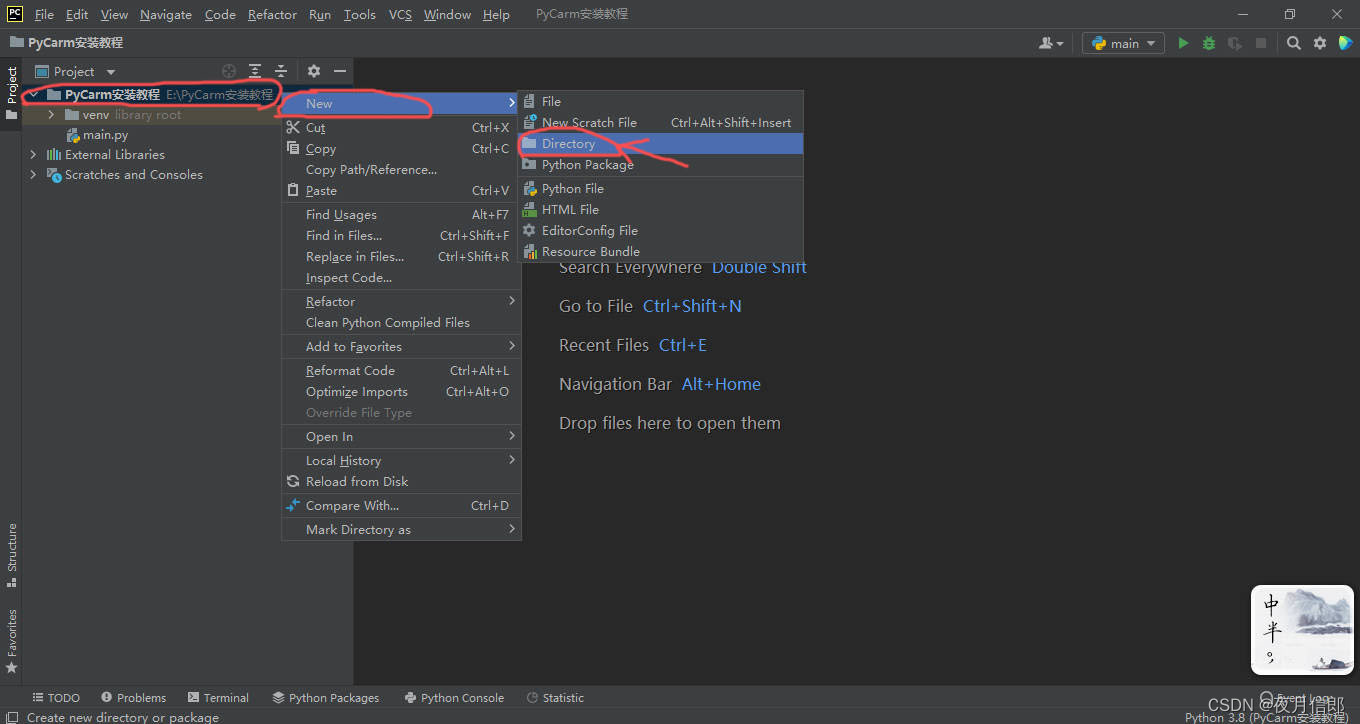Open the Refactor menu

[x=272, y=14]
